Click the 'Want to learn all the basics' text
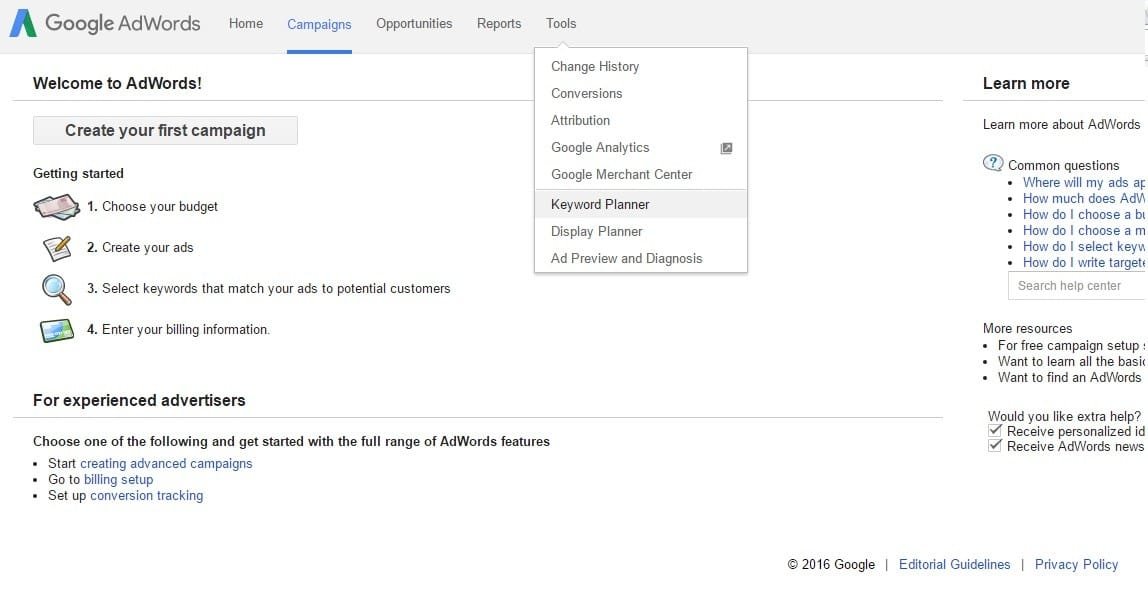The image size is (1148, 608). (x=1072, y=362)
